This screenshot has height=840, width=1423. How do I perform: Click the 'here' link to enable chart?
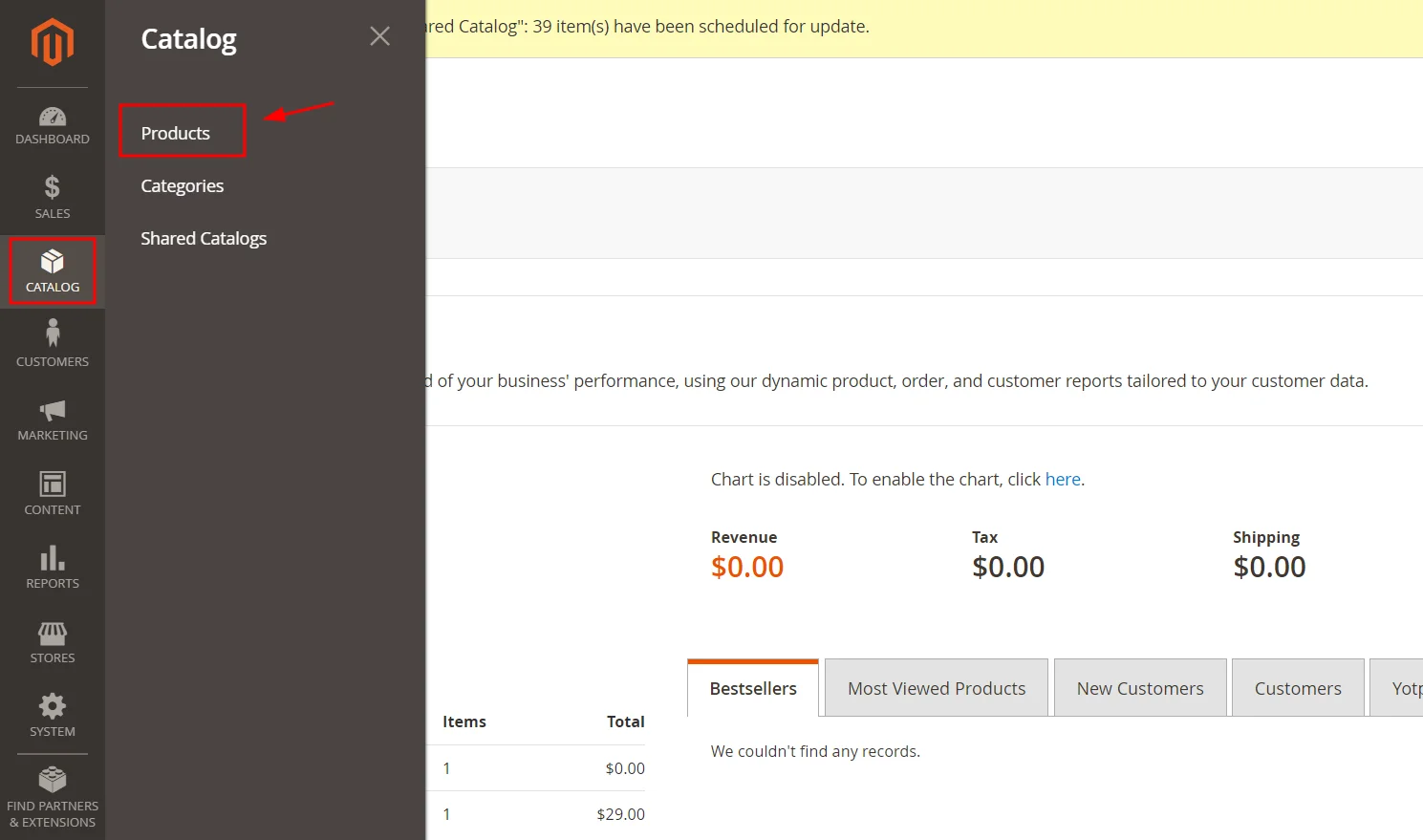1062,479
